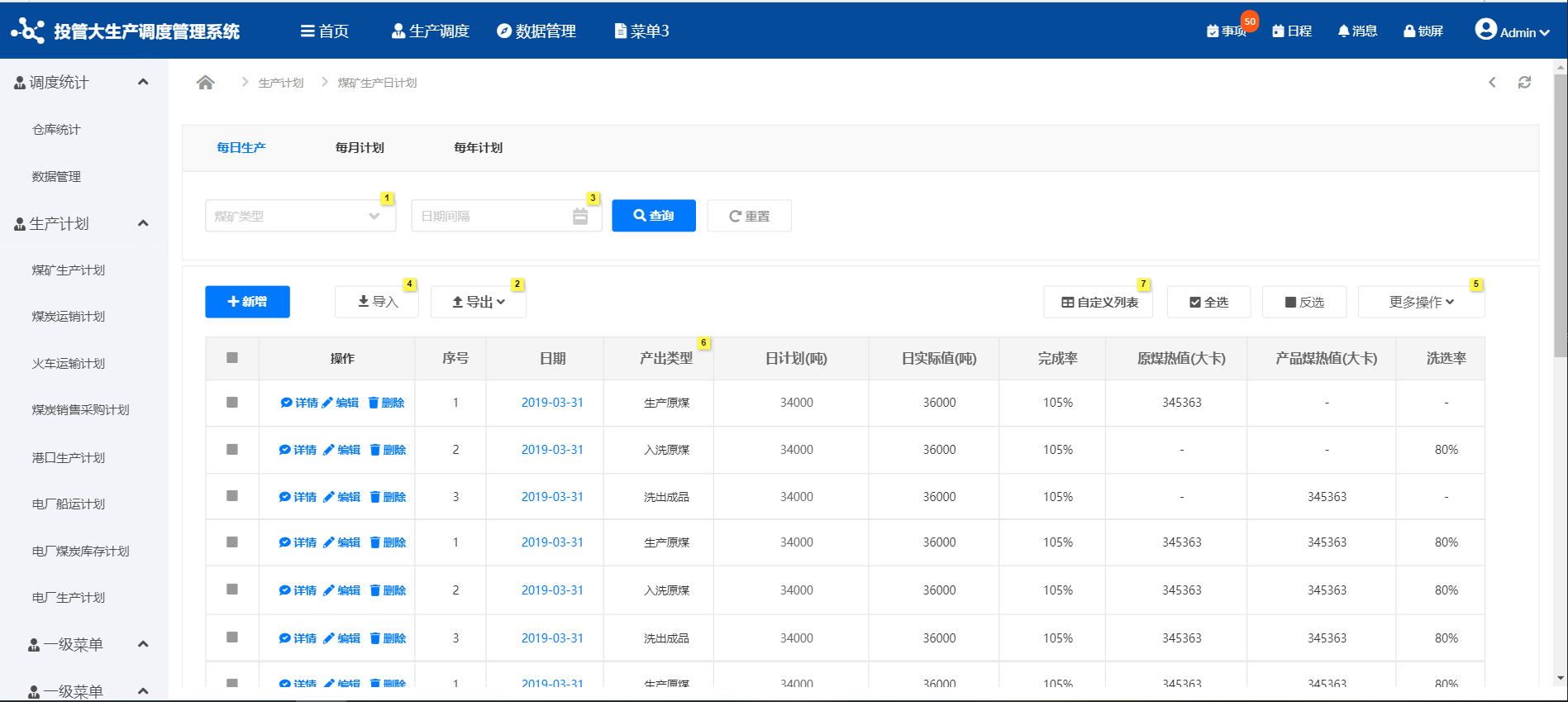Screen dimensions: 1568x702
Task: Open the 事项 notifications with badge 50
Action: [x=1227, y=31]
